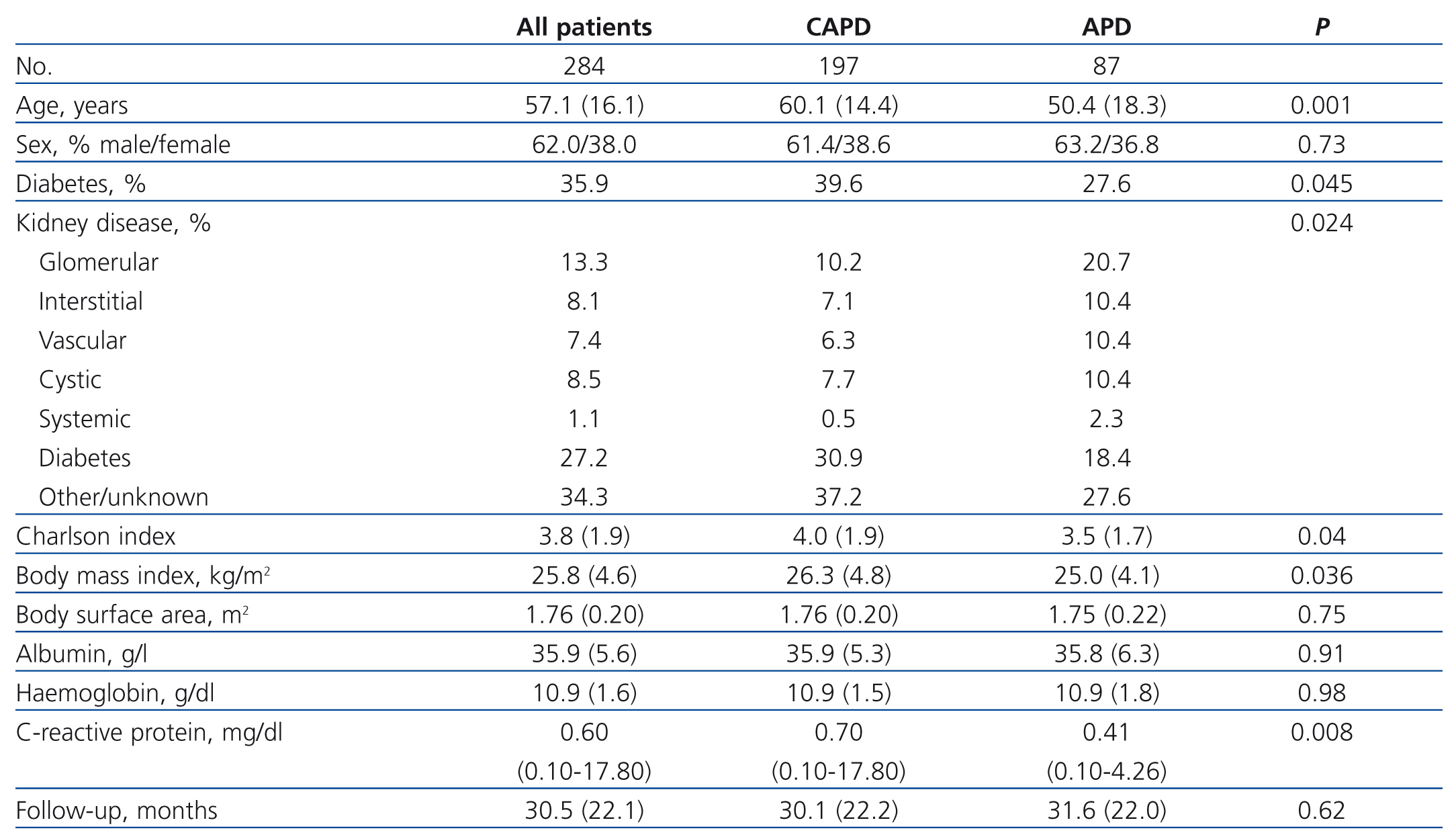This screenshot has width=1456, height=839.
Task: Click the total patient count 284
Action: (584, 66)
